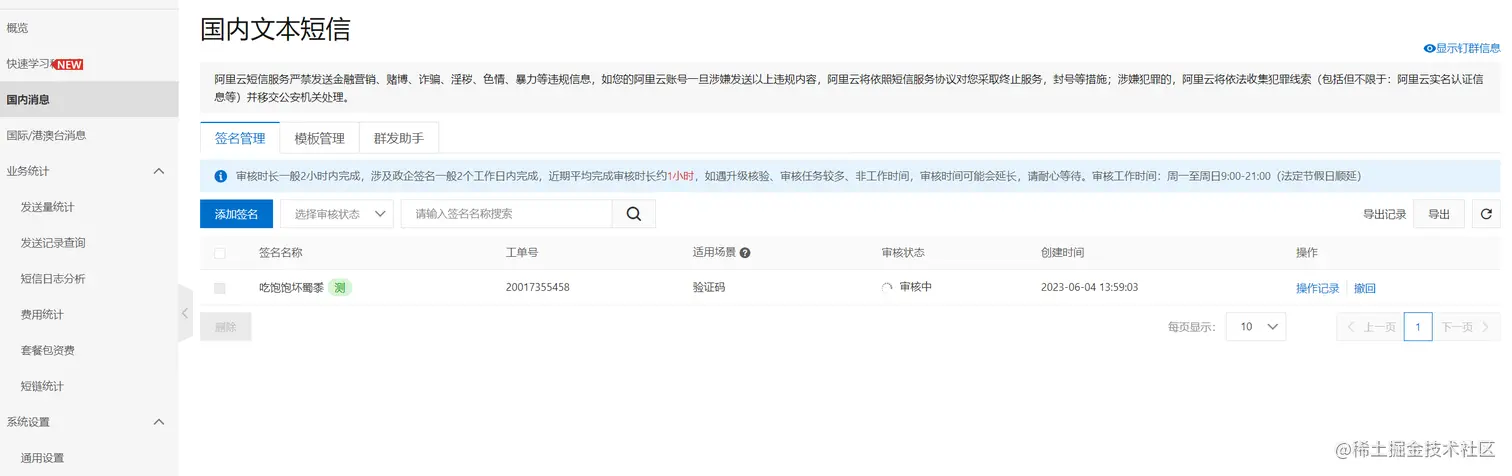The height and width of the screenshot is (476, 1512).
Task: Click the 签名名称 column header
Action: [x=281, y=253]
